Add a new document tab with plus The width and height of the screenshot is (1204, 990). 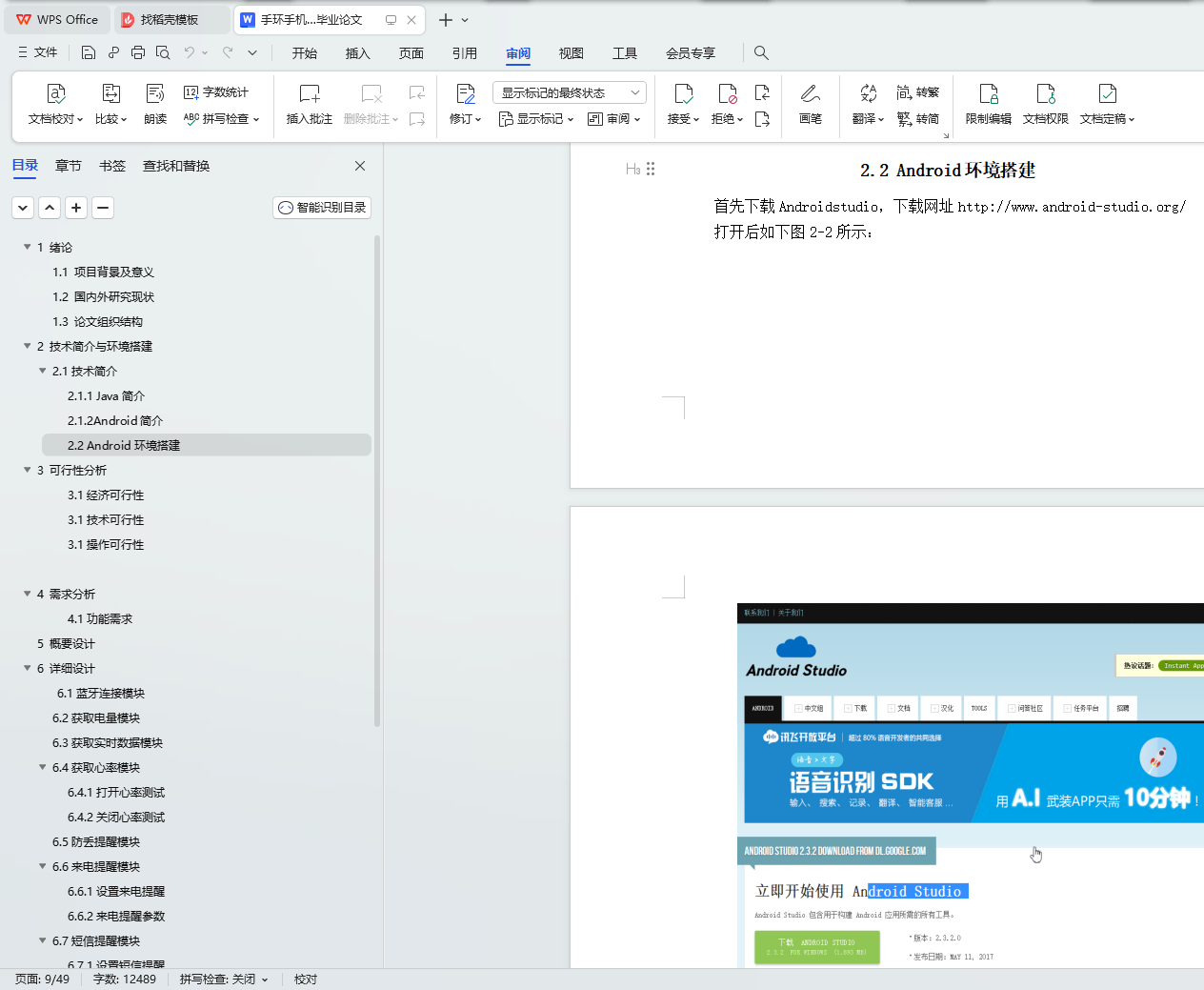[x=445, y=19]
